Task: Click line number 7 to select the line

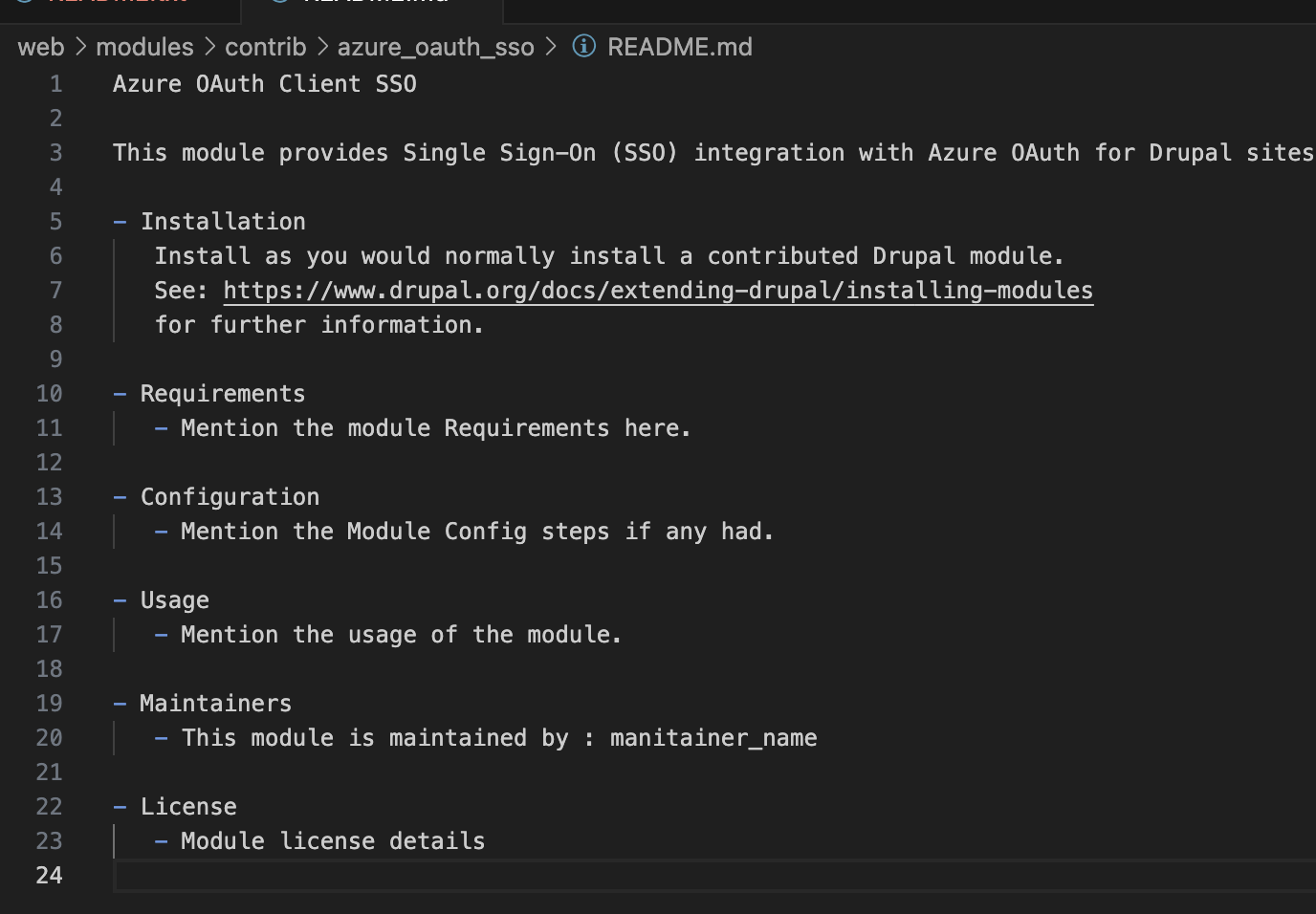Action: pyautogui.click(x=55, y=290)
